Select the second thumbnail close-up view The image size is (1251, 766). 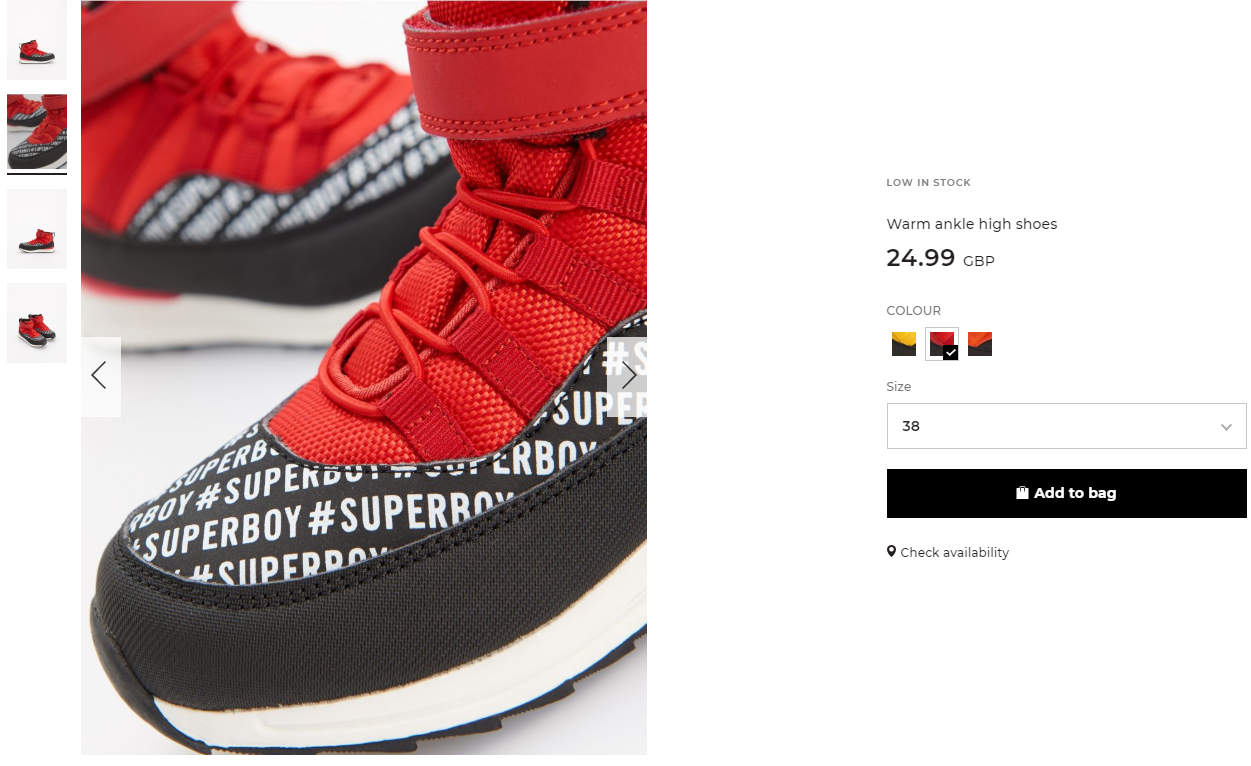pos(37,133)
